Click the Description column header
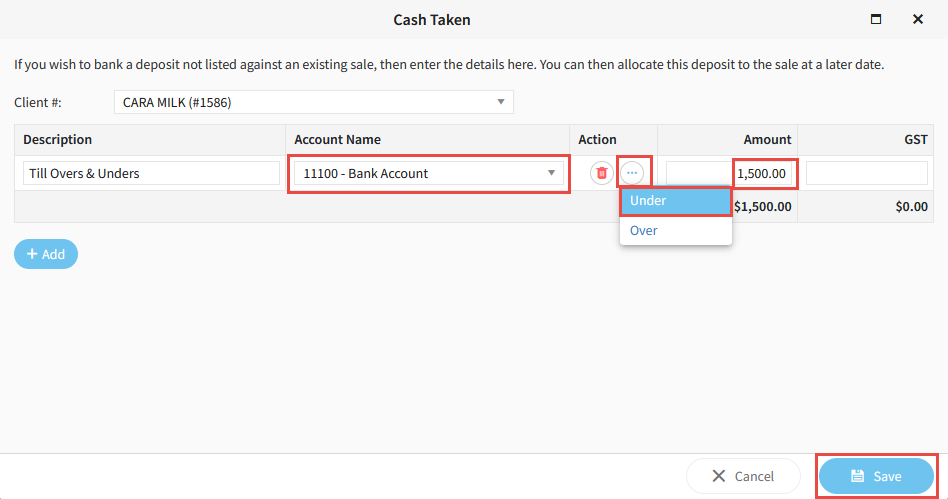The width and height of the screenshot is (948, 499). click(58, 140)
